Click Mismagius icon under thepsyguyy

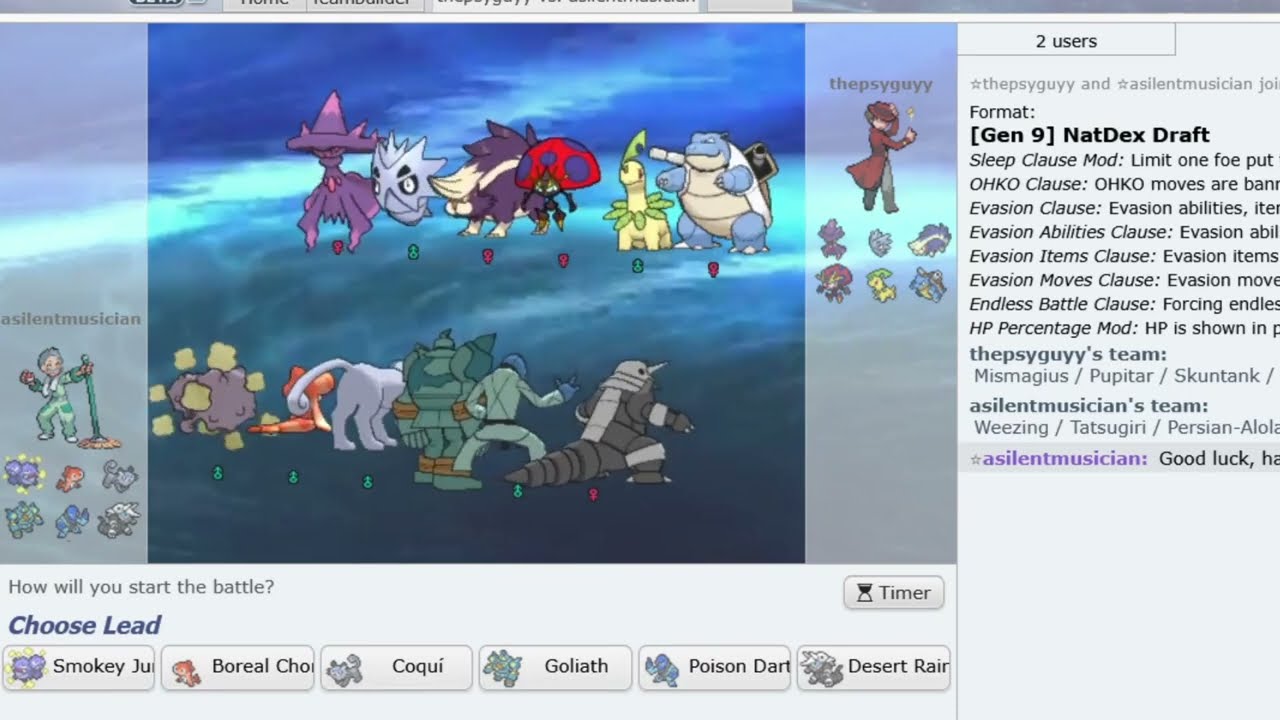[x=832, y=240]
